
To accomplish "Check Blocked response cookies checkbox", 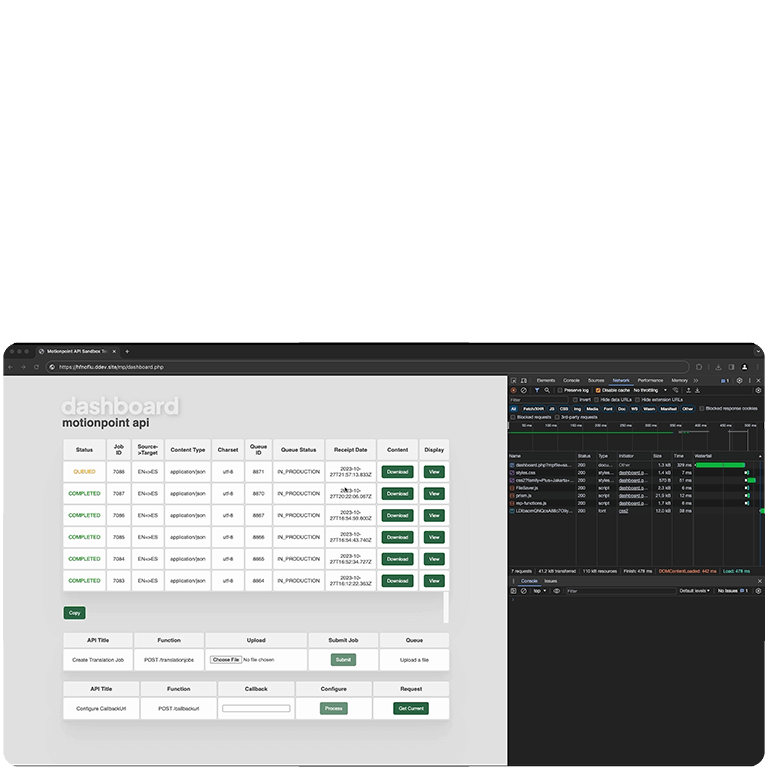I will (702, 408).
